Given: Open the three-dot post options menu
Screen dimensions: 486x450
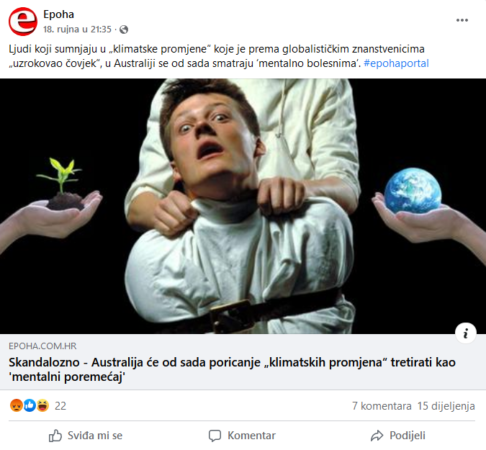Looking at the screenshot, I should [462, 20].
